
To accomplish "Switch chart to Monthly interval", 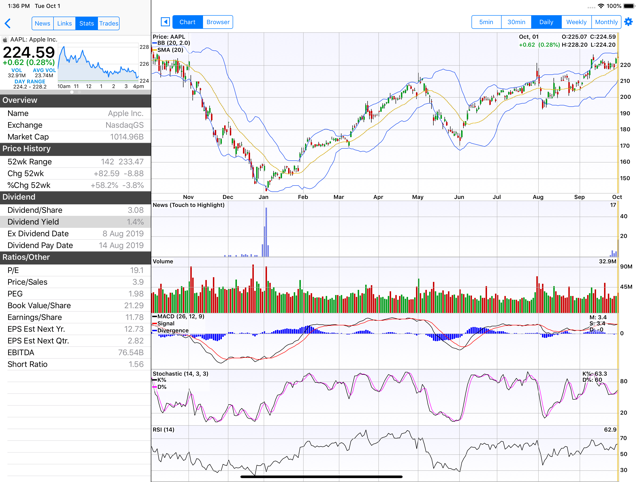I will (x=606, y=22).
